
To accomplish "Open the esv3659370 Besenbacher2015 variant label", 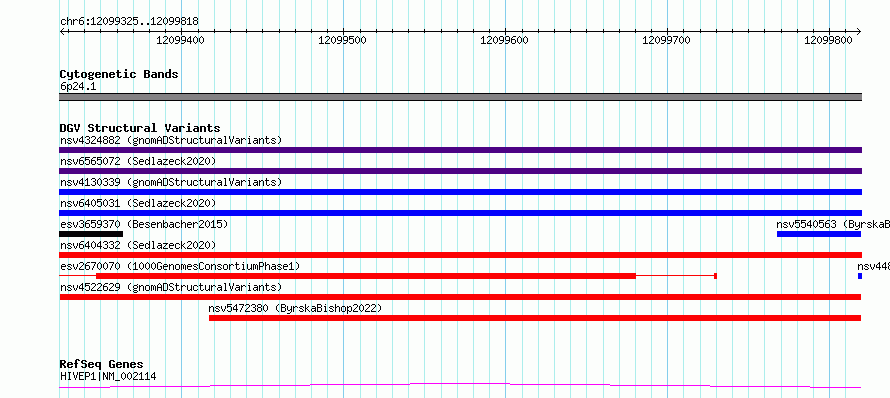I will point(144,224).
